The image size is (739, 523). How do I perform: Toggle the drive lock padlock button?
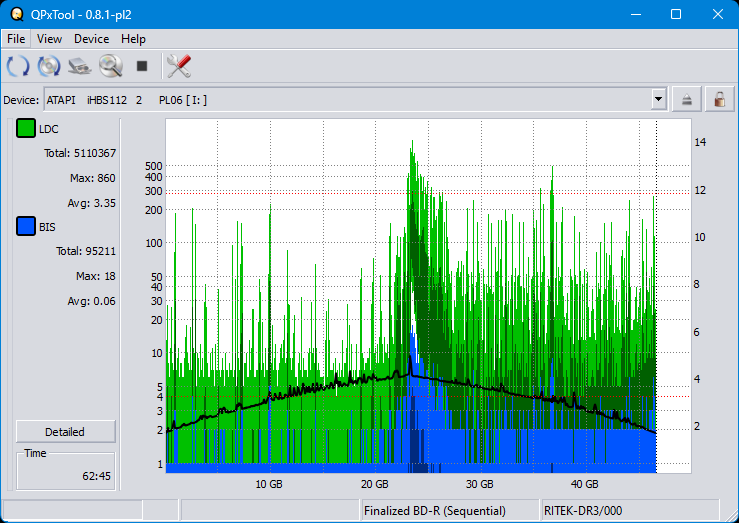click(x=717, y=99)
